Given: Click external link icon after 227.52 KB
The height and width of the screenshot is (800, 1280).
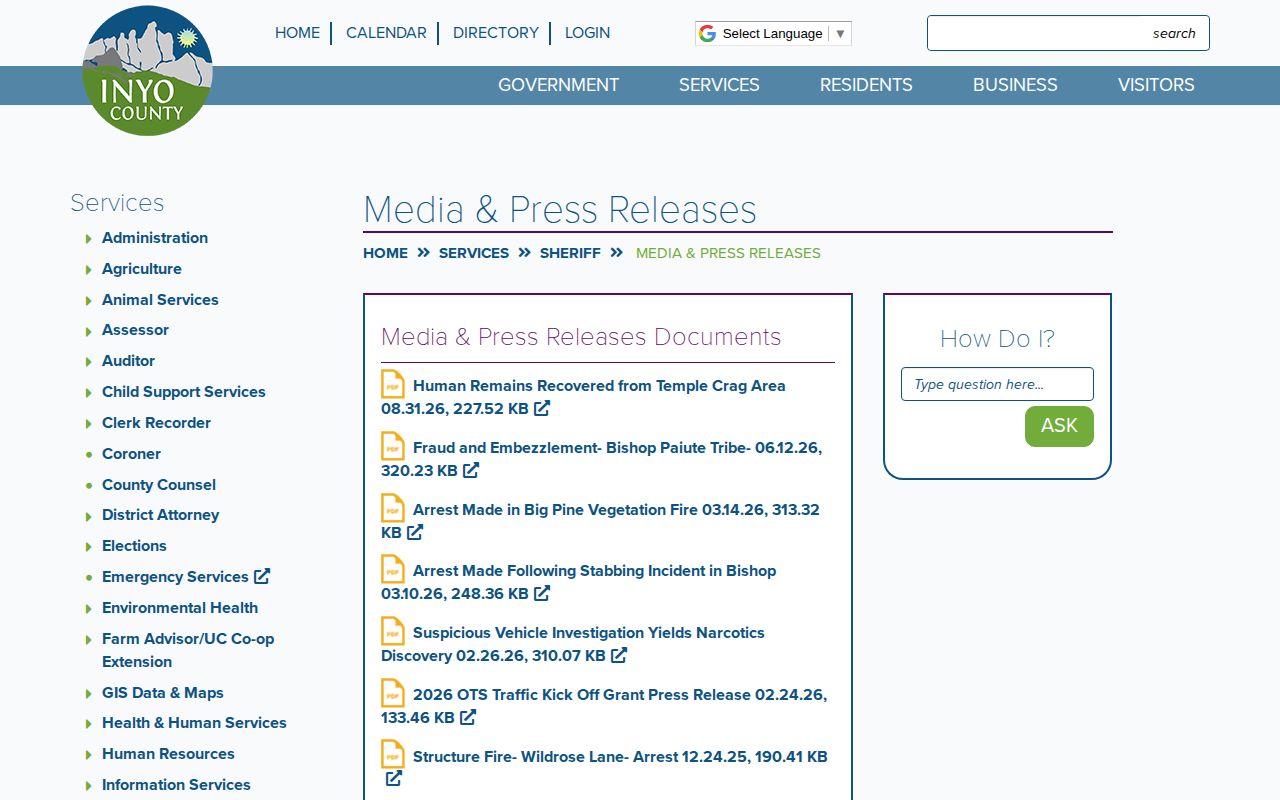Looking at the screenshot, I should click(542, 408).
